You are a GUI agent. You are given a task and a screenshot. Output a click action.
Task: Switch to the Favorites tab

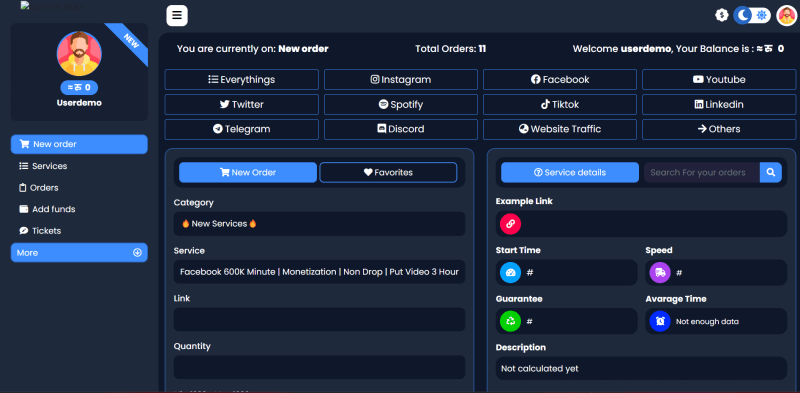388,173
